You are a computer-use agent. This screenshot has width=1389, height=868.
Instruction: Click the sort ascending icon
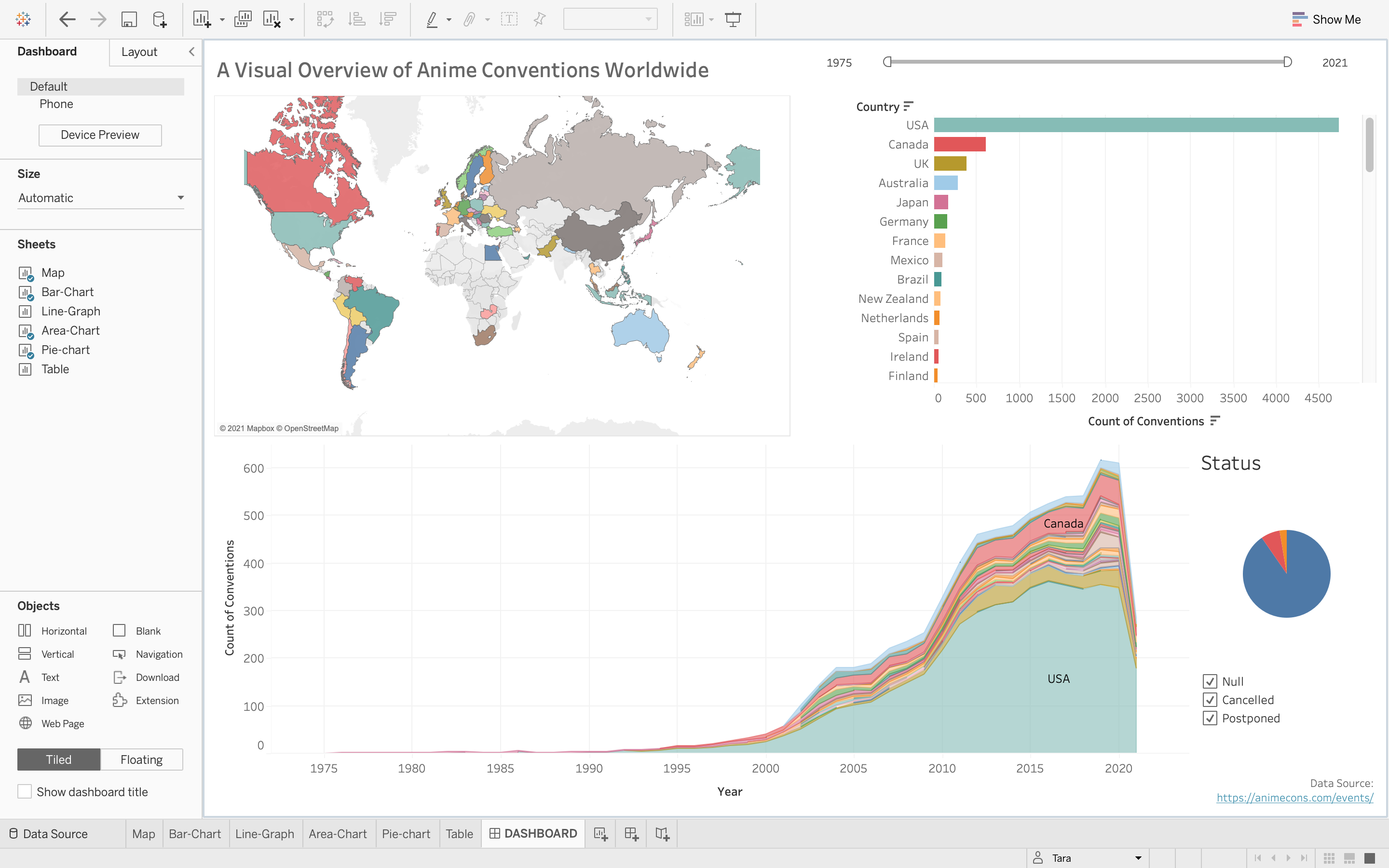point(356,19)
